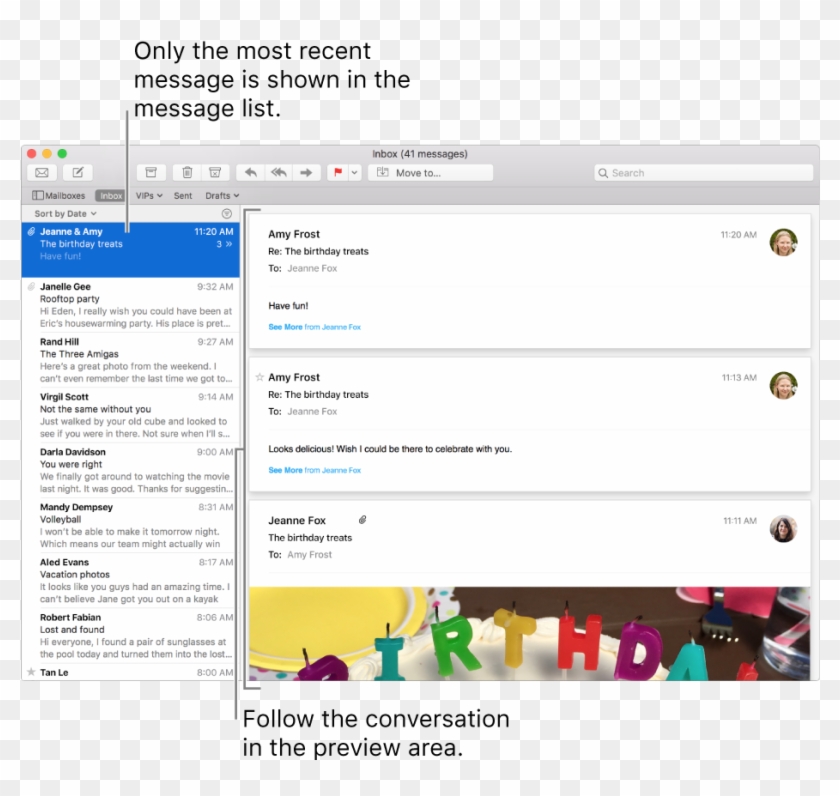Open the flag color dropdown arrow
Screen dimensions: 840x796
(x=354, y=172)
